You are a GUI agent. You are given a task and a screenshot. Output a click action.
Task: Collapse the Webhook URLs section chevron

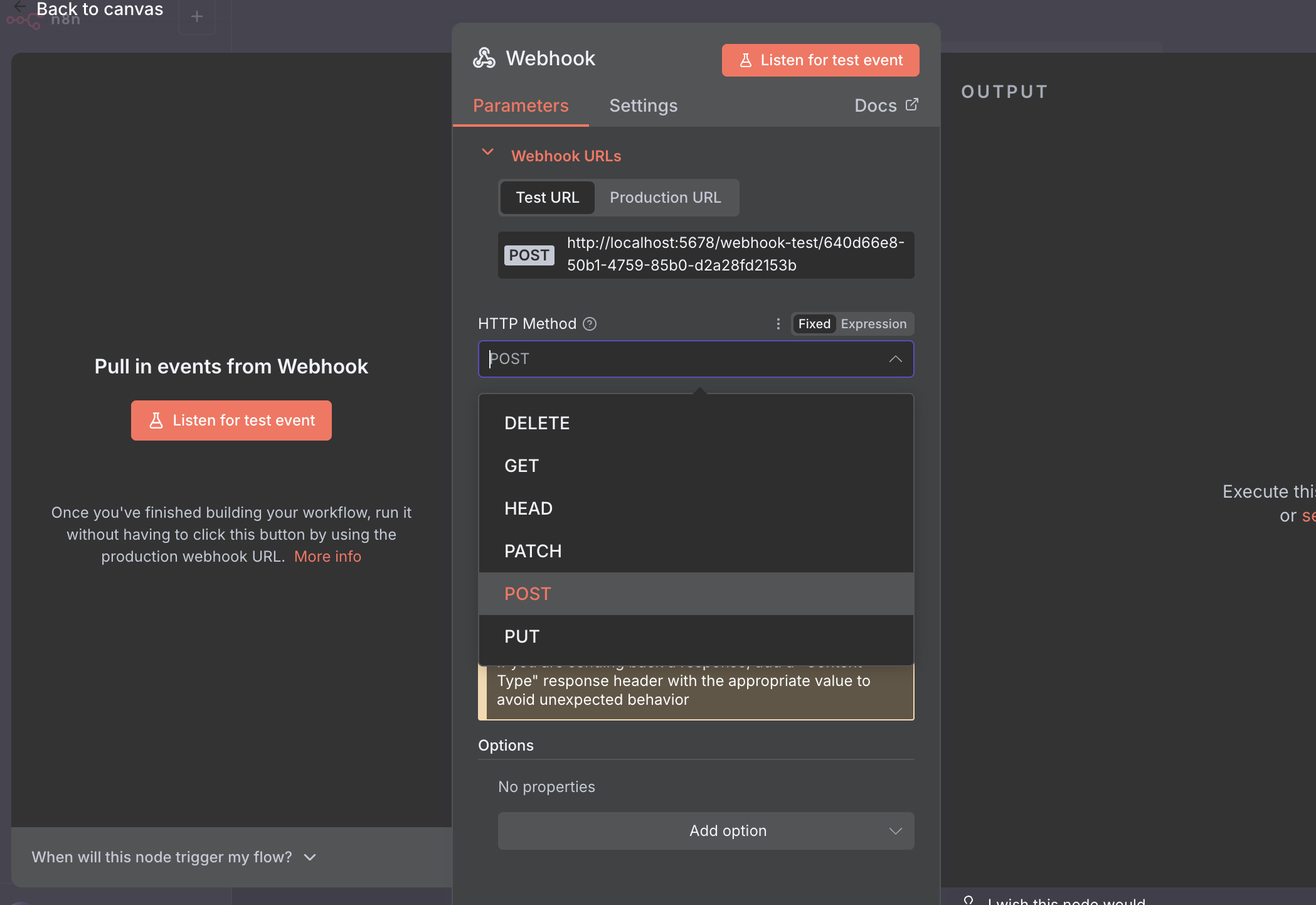coord(487,153)
